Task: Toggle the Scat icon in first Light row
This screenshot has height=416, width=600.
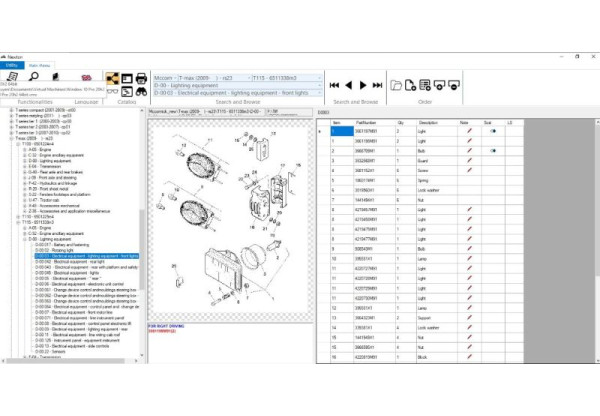Action: (491, 130)
